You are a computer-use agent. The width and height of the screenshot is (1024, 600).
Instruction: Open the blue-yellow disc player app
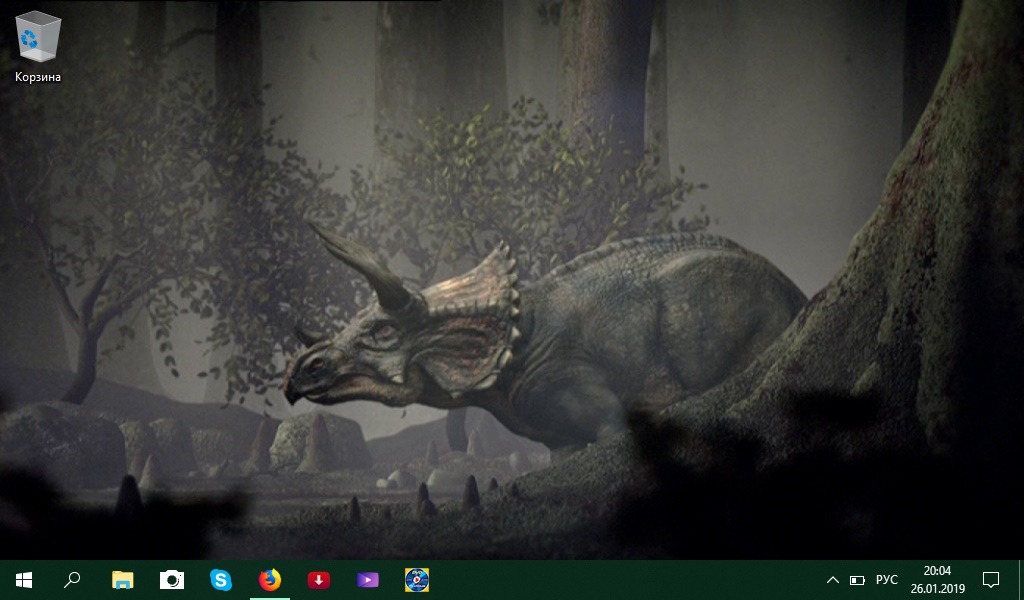417,580
